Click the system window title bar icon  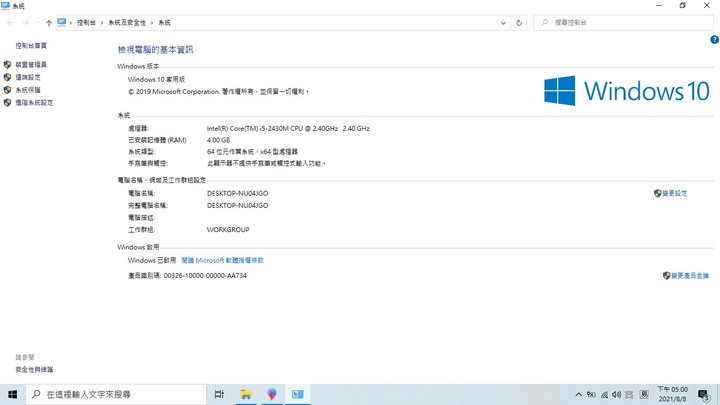coord(6,6)
